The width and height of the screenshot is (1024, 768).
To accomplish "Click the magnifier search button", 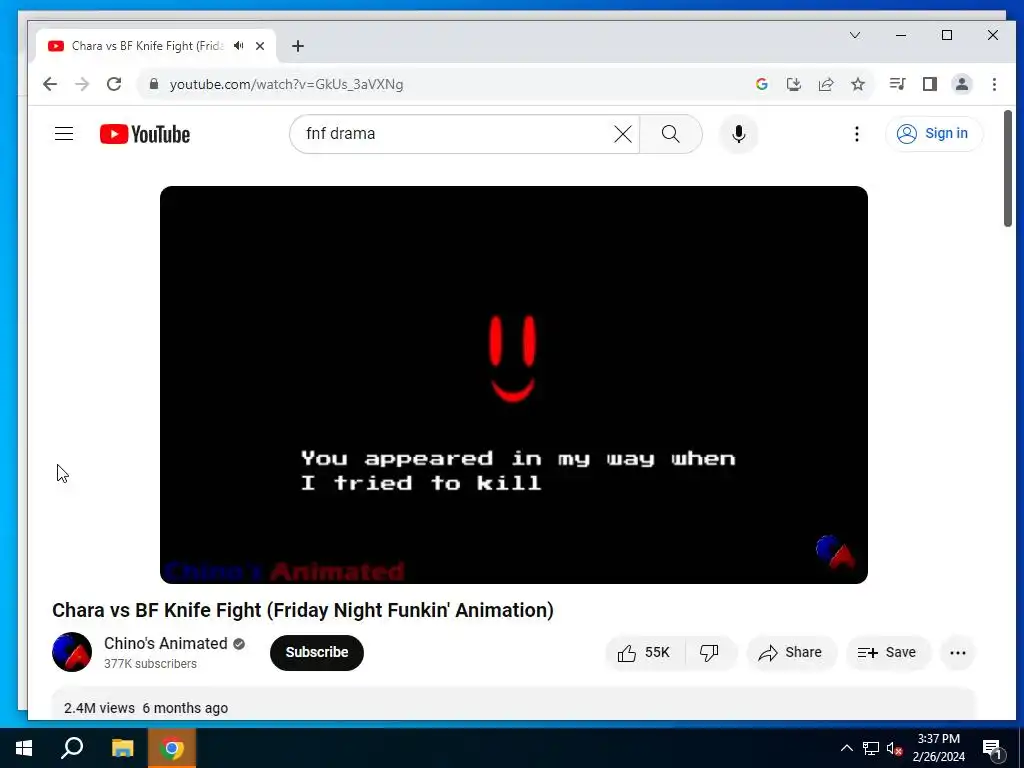I will (671, 134).
